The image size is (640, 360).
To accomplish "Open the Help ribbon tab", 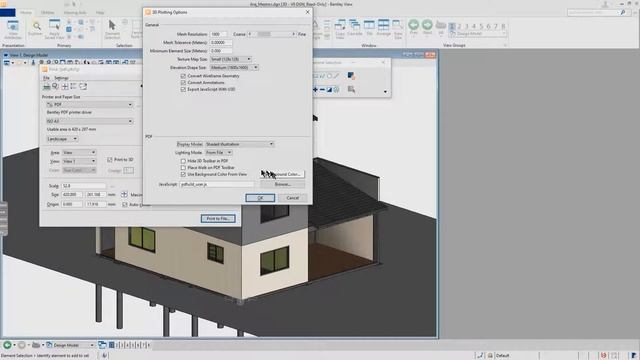I will pyautogui.click(x=100, y=13).
